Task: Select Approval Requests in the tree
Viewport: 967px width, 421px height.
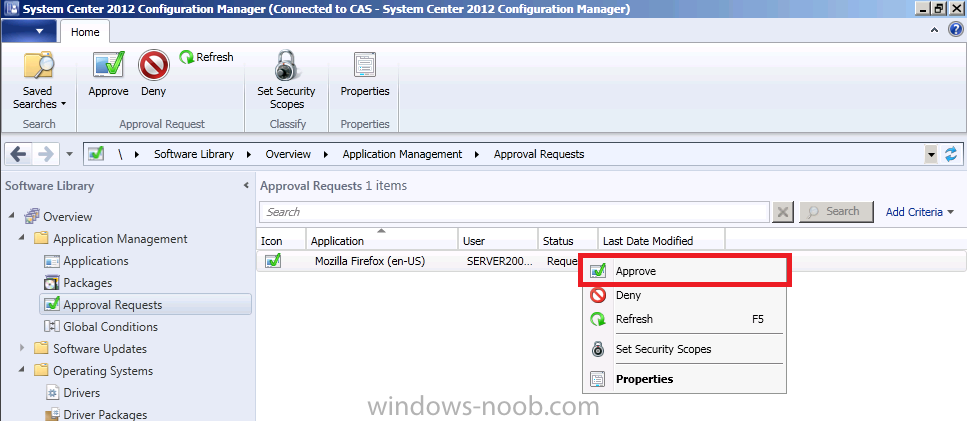Action: tap(146, 305)
